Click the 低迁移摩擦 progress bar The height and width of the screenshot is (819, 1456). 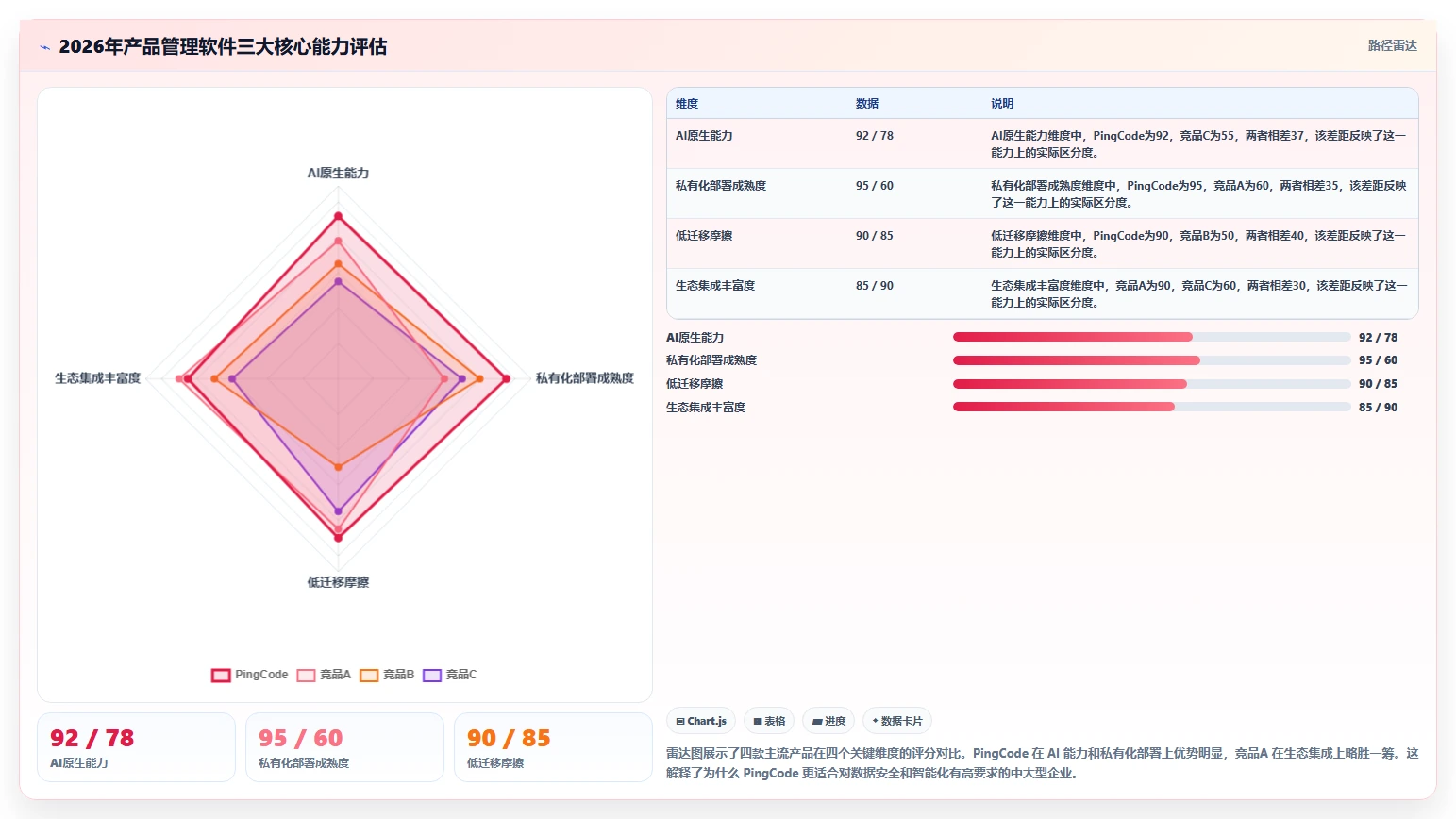[1151, 384]
